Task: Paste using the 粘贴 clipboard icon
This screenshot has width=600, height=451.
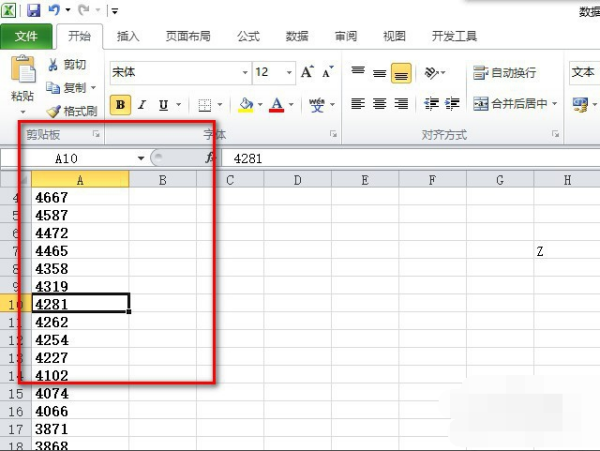Action: pyautogui.click(x=23, y=69)
